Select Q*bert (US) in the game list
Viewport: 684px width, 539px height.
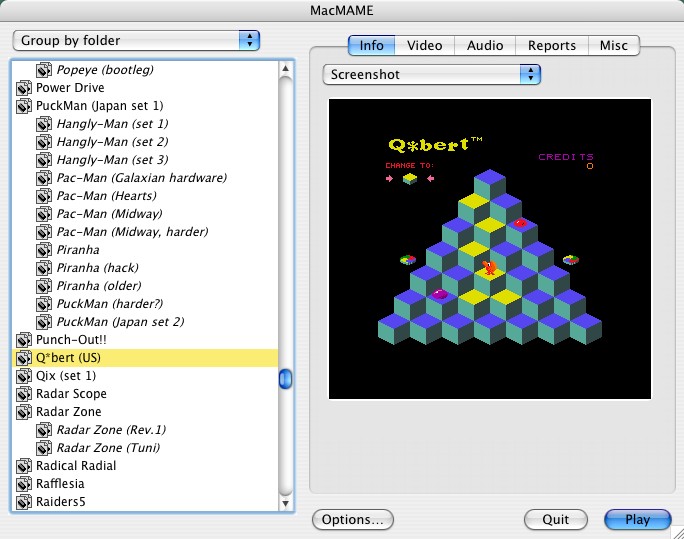145,358
